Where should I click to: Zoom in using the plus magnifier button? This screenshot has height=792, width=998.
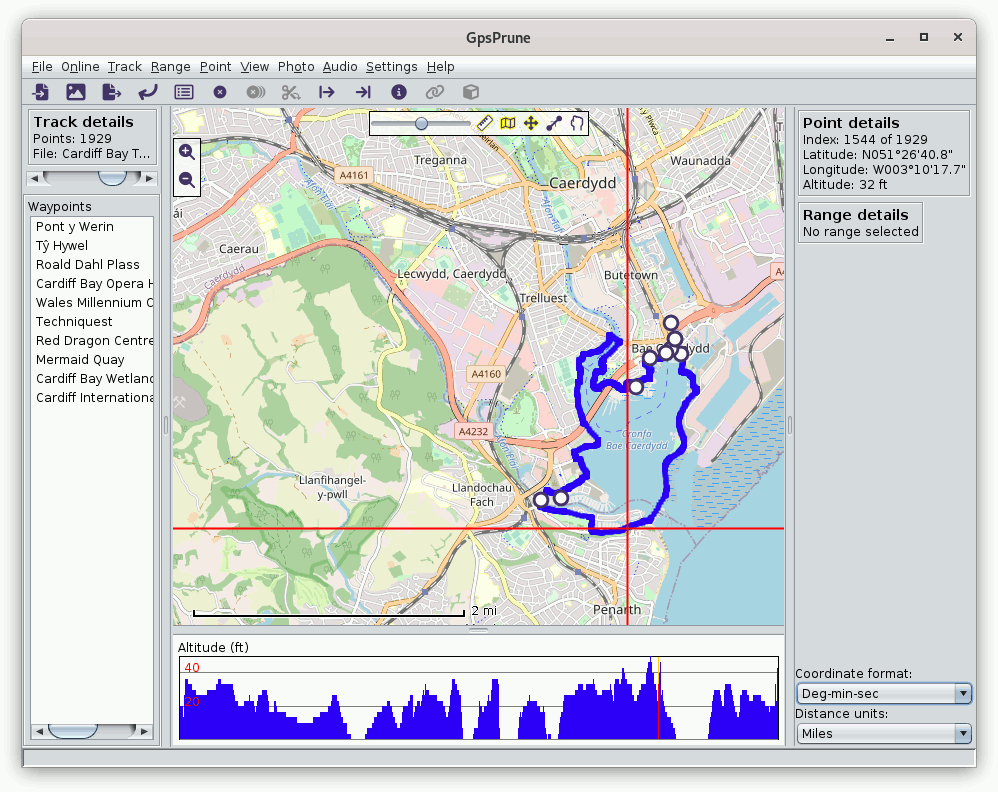[187, 152]
